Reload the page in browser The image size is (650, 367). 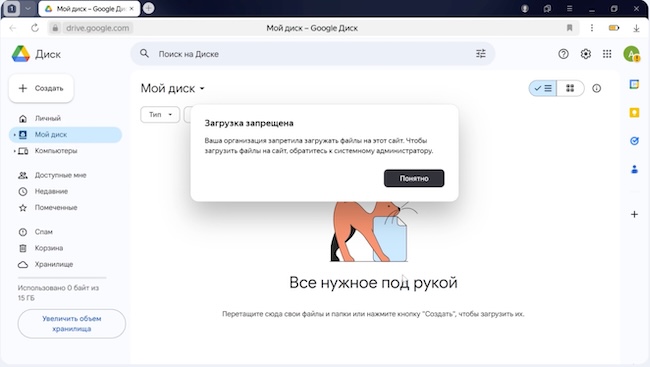pos(35,28)
